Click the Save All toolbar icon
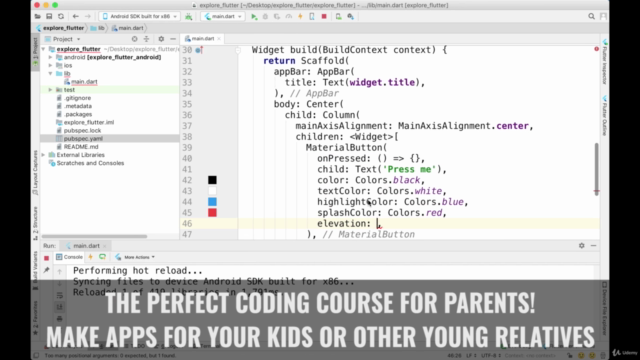This screenshot has height=360, width=640. coord(49,16)
